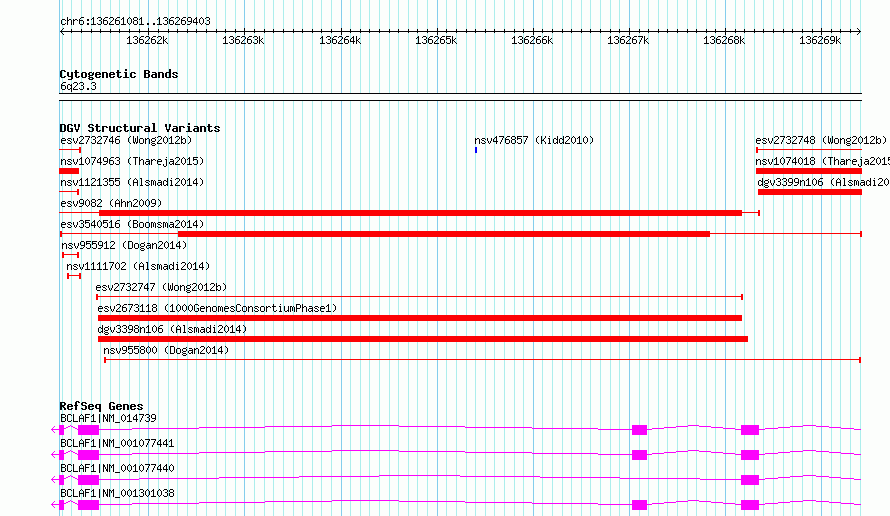Viewport: 890px width, 516px height.
Task: Open the nsv955912 (Dogan2014) variant label
Action: pos(124,245)
